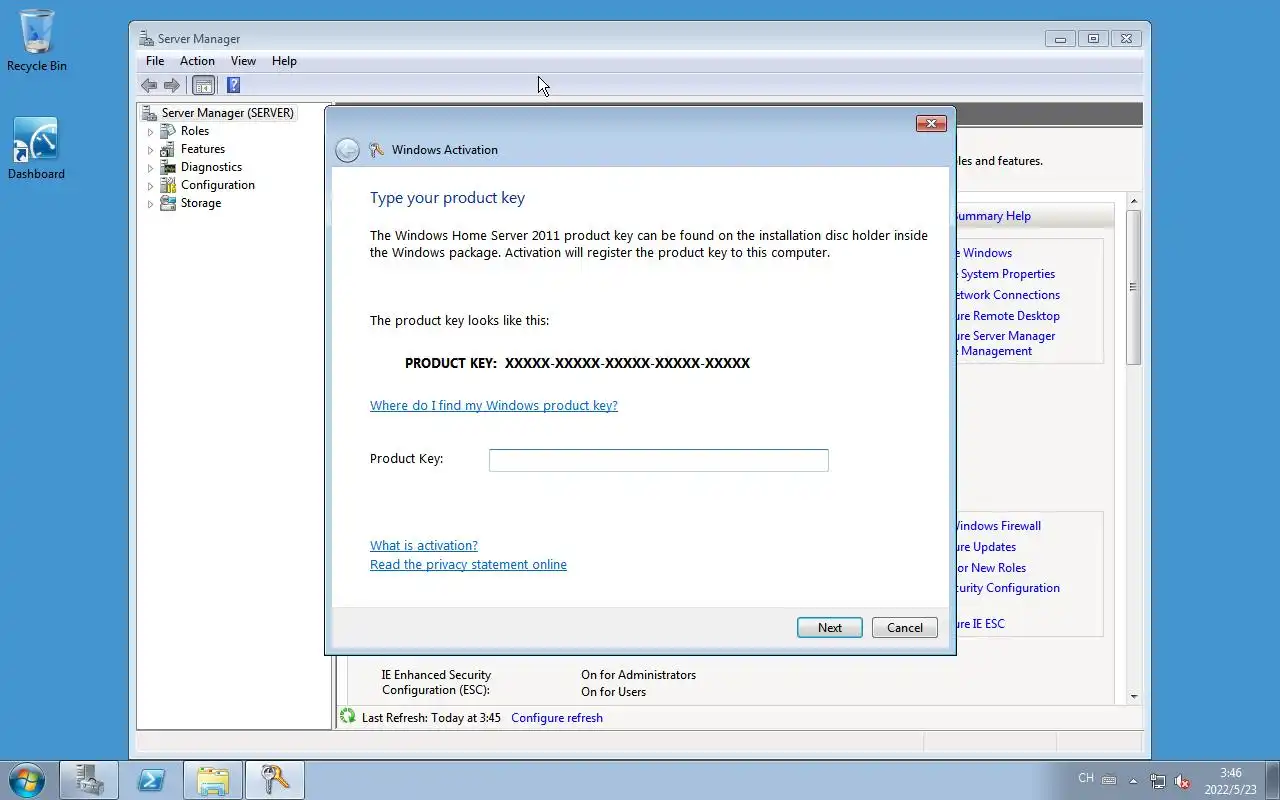The image size is (1280, 800).
Task: Open the Updates link in right pane
Action: (x=987, y=547)
